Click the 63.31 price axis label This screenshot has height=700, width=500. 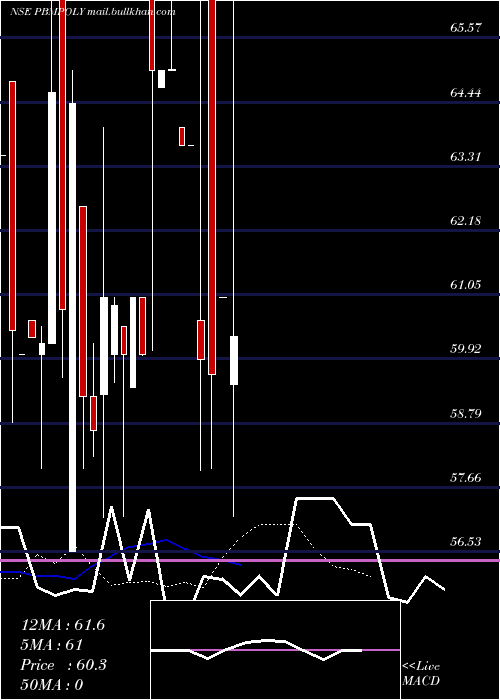click(466, 157)
